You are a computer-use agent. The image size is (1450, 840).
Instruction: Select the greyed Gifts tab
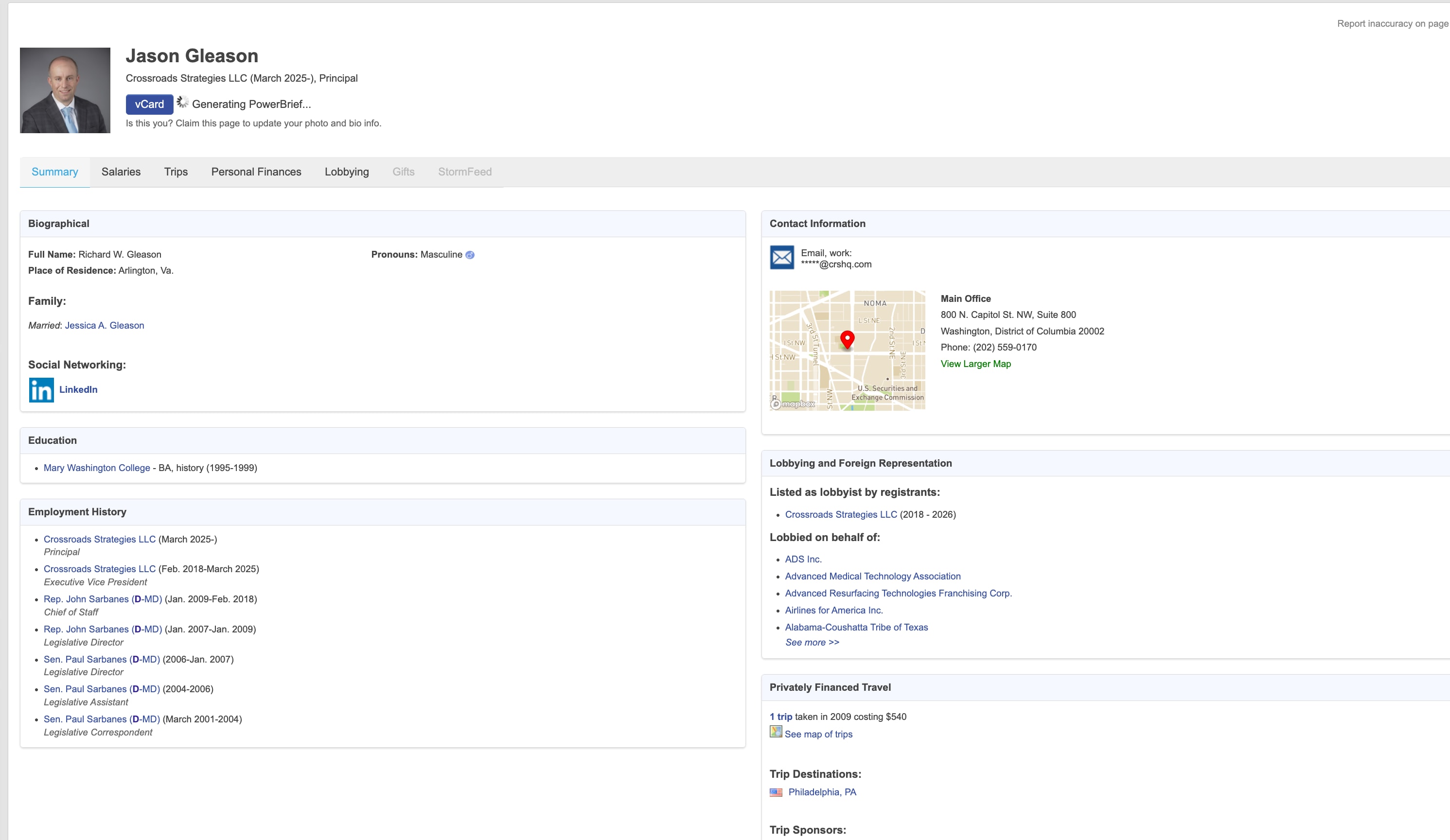pos(404,172)
